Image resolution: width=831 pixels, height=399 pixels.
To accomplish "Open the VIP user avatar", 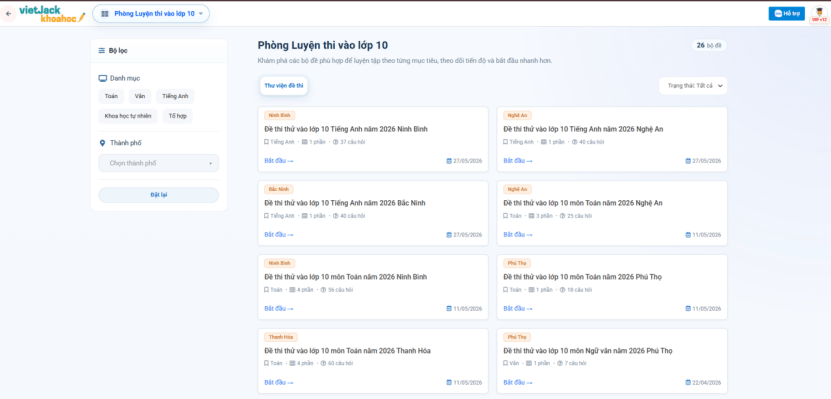I will pyautogui.click(x=819, y=14).
